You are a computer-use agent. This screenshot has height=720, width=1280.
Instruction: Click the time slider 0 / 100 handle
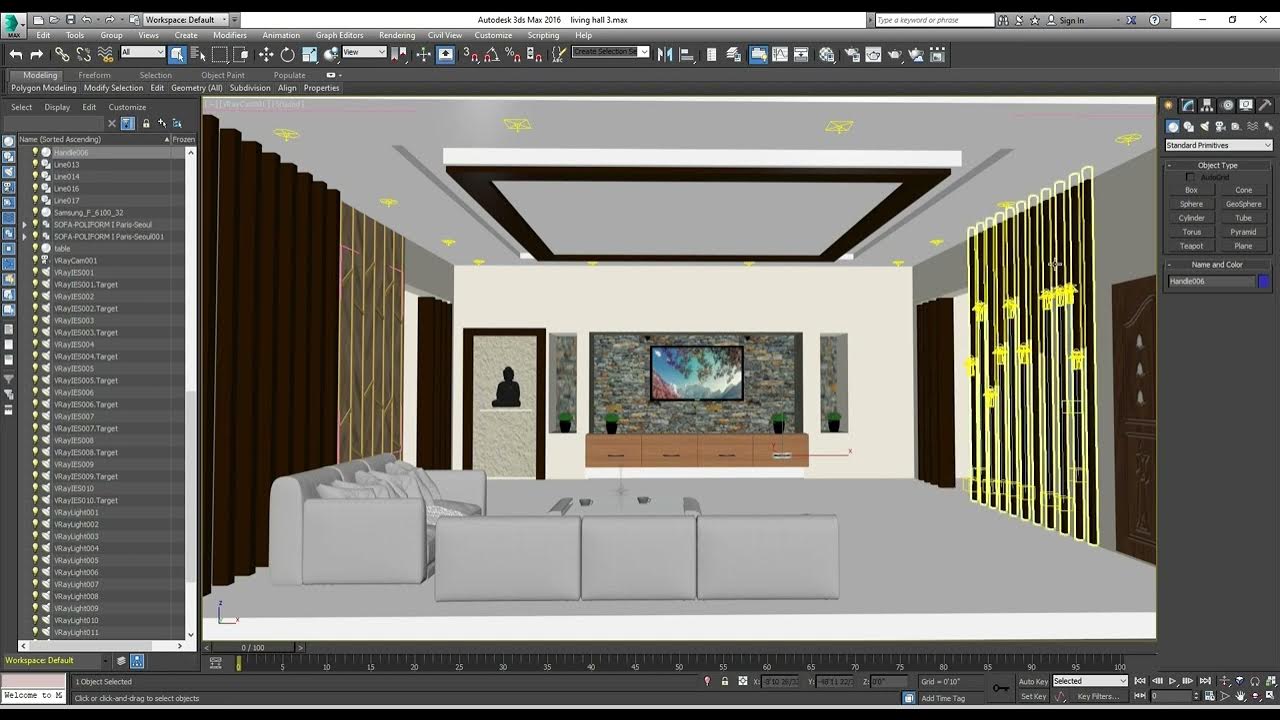coord(254,648)
